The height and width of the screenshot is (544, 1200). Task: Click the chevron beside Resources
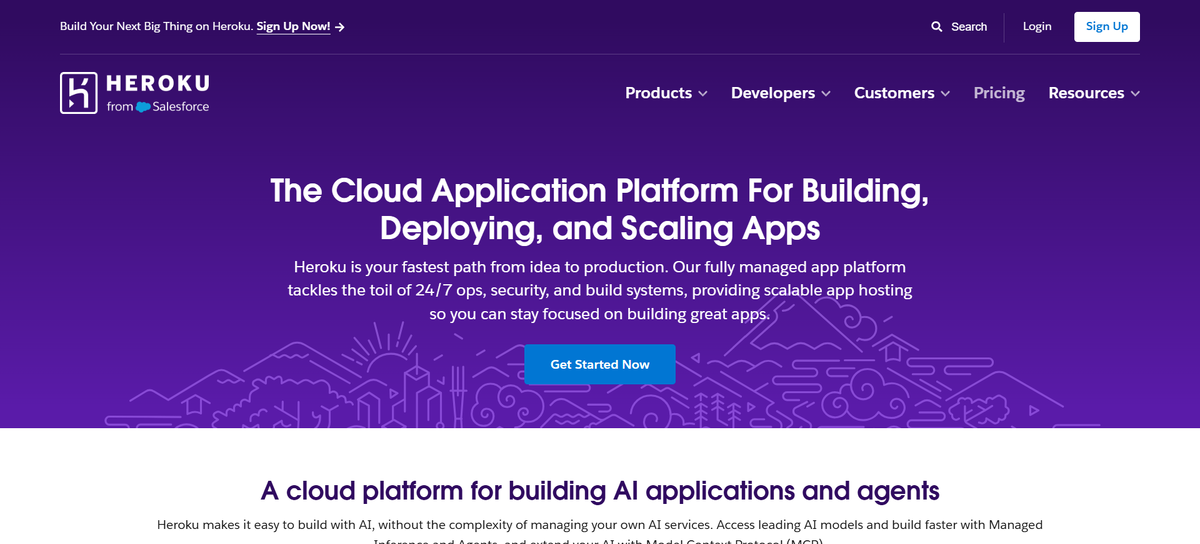coord(1135,94)
